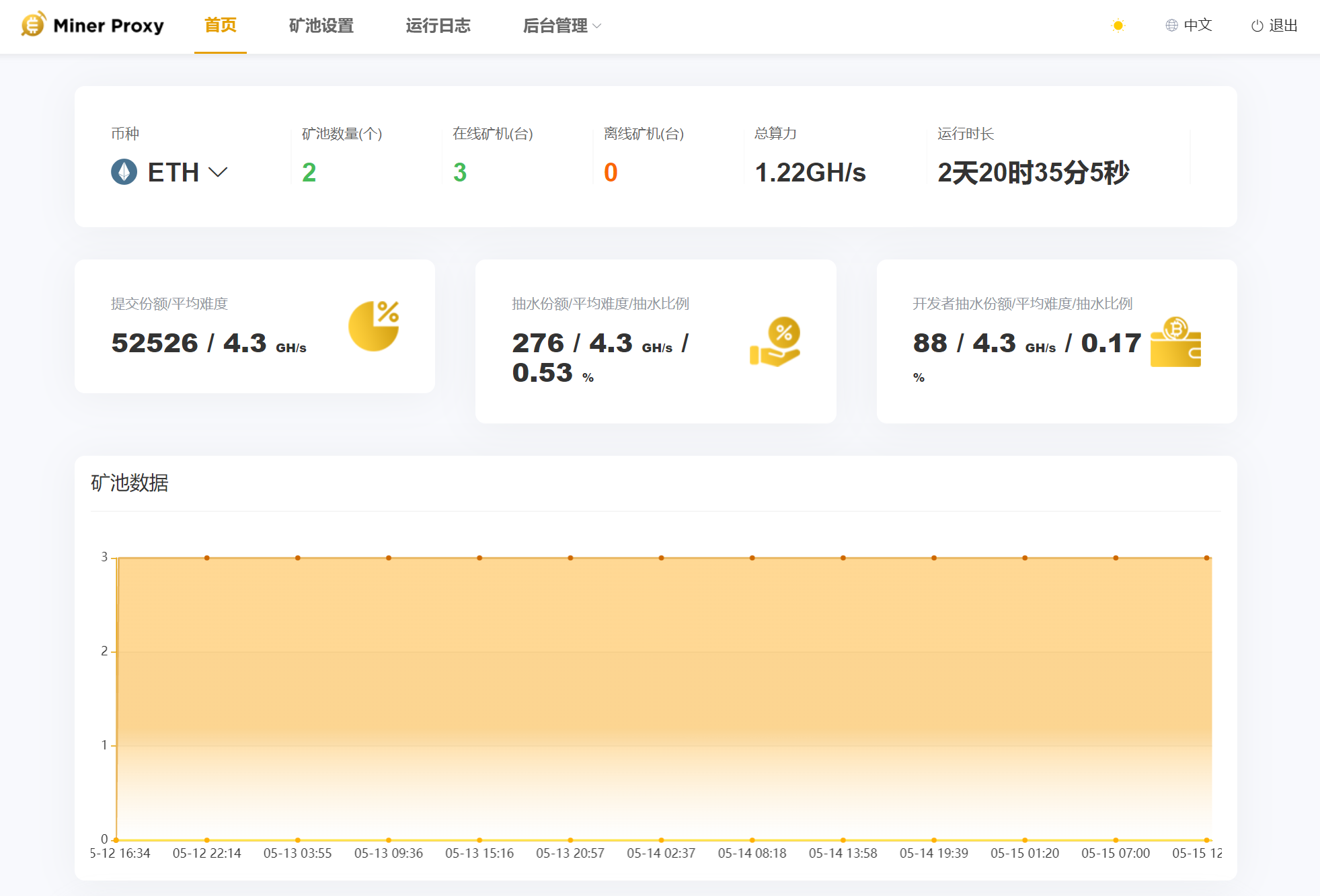The width and height of the screenshot is (1320, 896).
Task: Click the chart point at 05-15 07:00
Action: click(1116, 558)
